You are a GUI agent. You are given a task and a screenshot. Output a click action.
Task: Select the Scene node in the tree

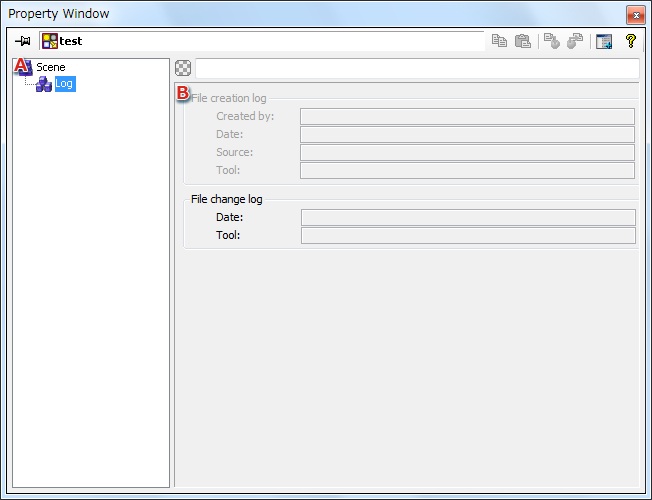click(x=50, y=67)
